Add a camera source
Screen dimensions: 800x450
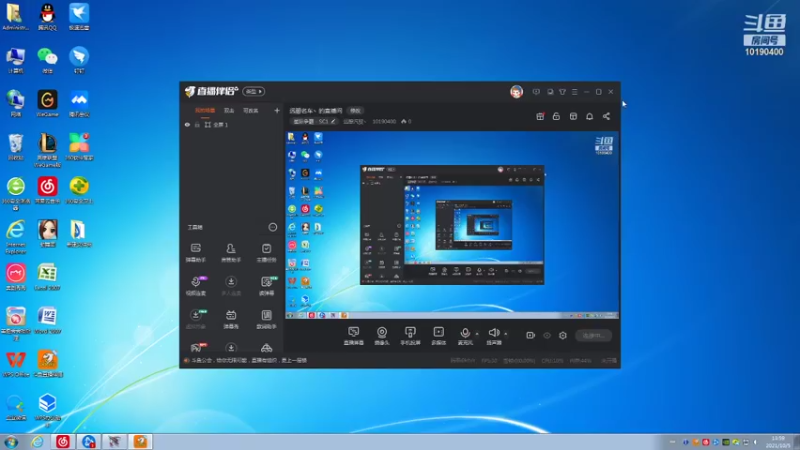tap(382, 336)
